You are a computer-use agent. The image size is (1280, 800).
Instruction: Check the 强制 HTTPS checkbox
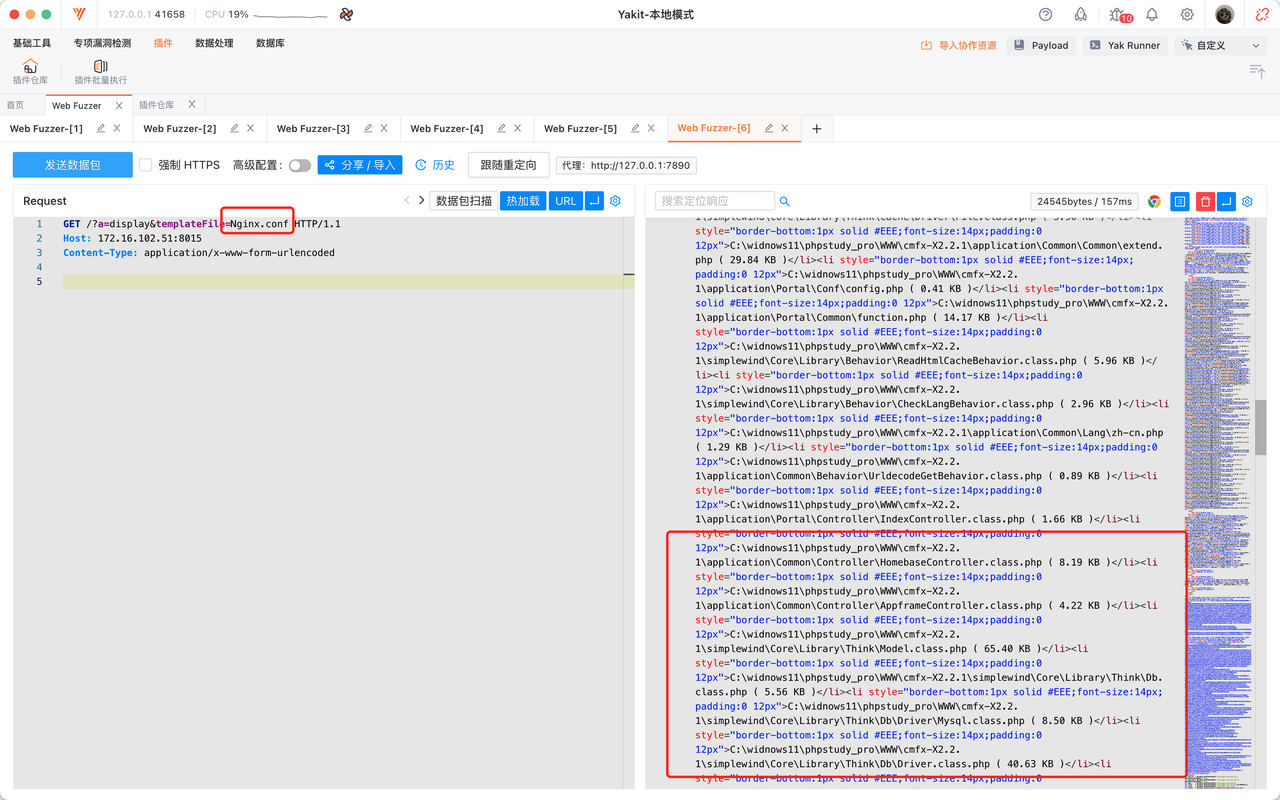146,165
